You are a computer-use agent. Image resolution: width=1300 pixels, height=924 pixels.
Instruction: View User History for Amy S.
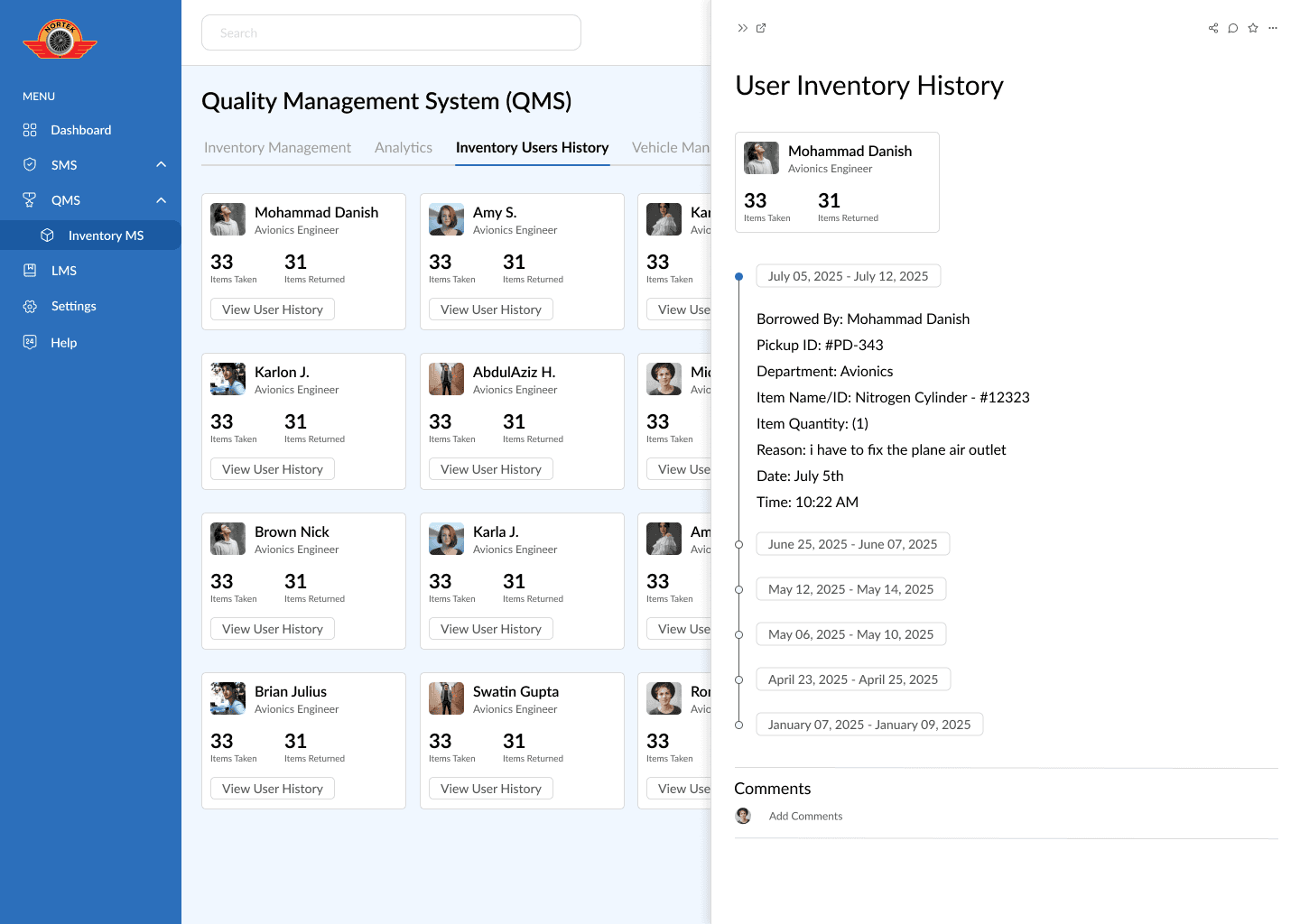coord(491,310)
